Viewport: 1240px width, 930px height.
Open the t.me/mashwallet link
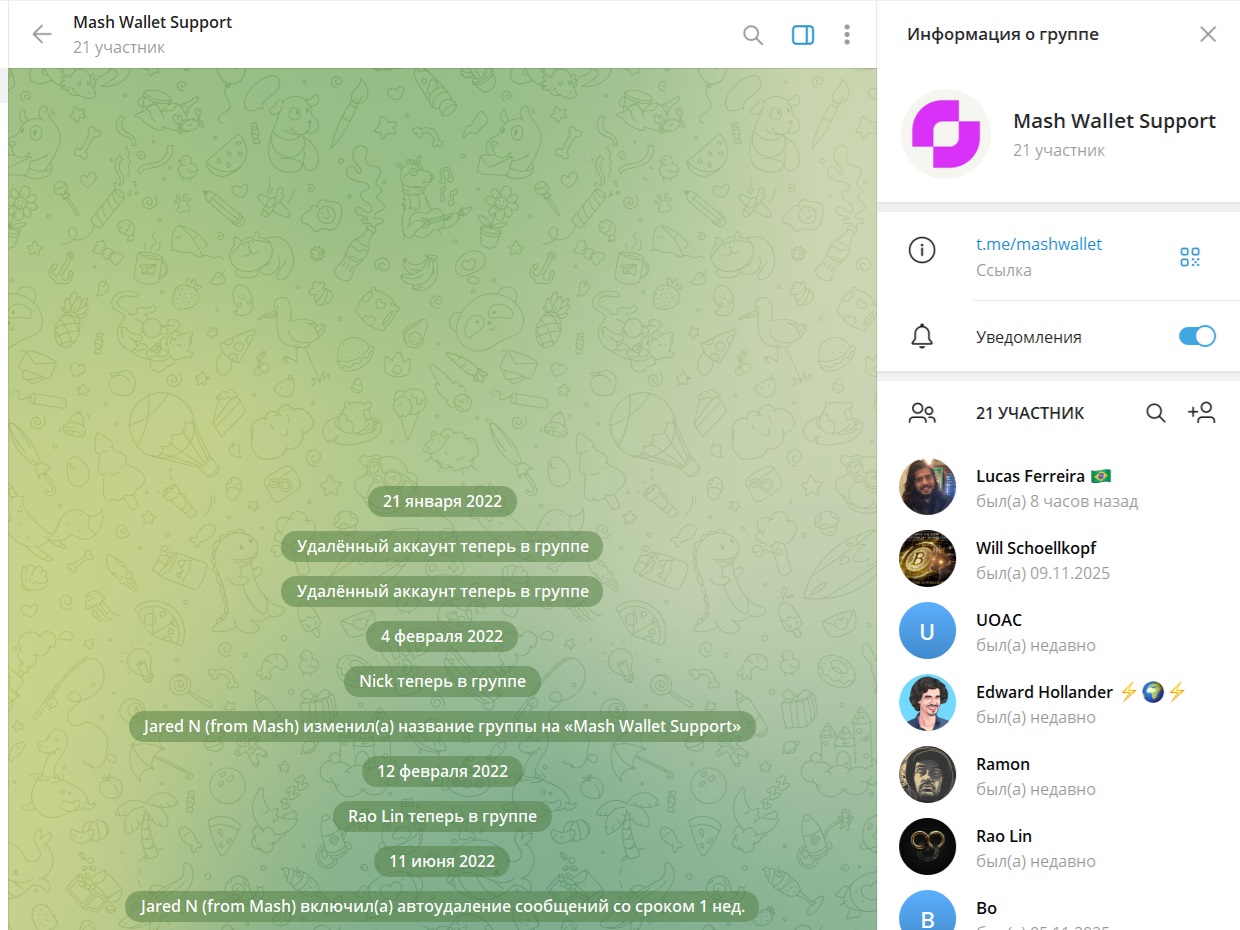coord(1039,244)
